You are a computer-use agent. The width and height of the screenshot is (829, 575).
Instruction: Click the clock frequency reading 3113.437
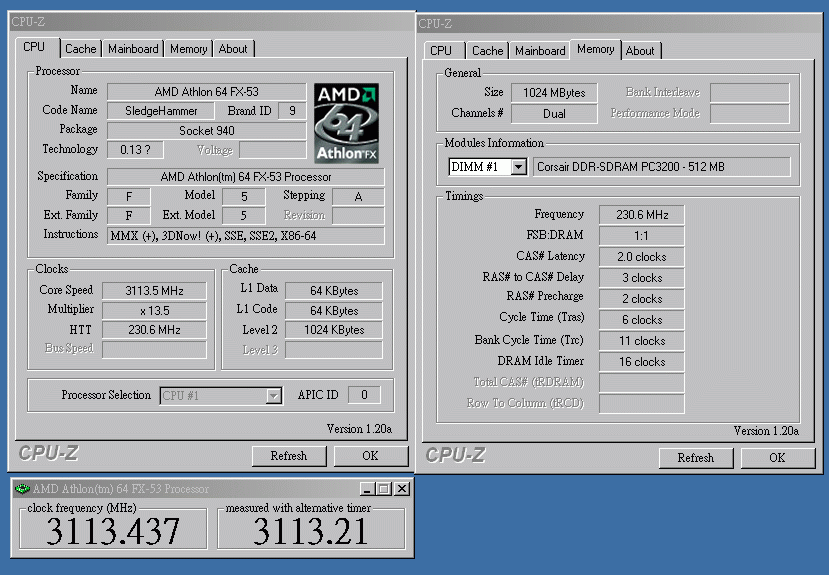[113, 531]
